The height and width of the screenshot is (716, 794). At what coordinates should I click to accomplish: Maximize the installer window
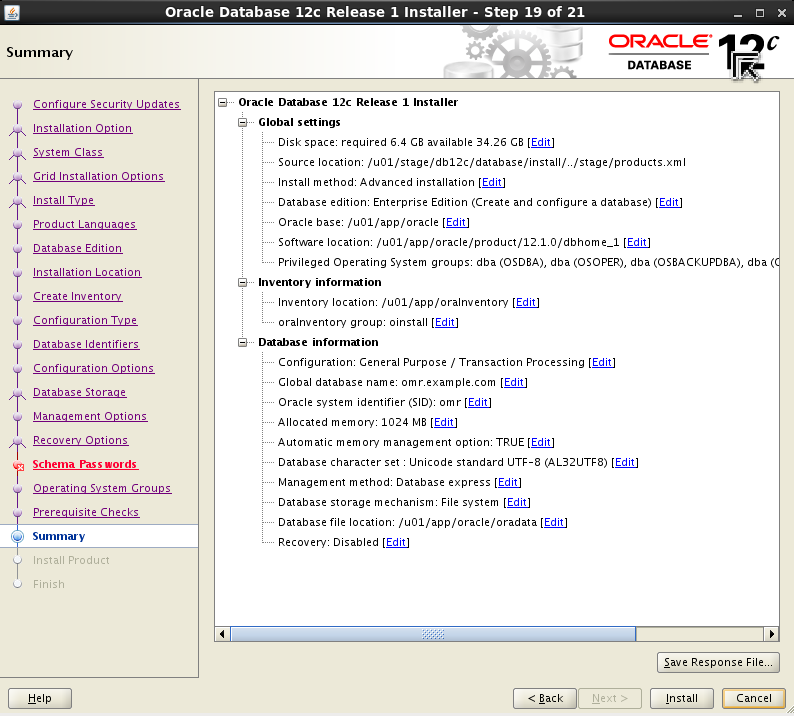pos(760,14)
